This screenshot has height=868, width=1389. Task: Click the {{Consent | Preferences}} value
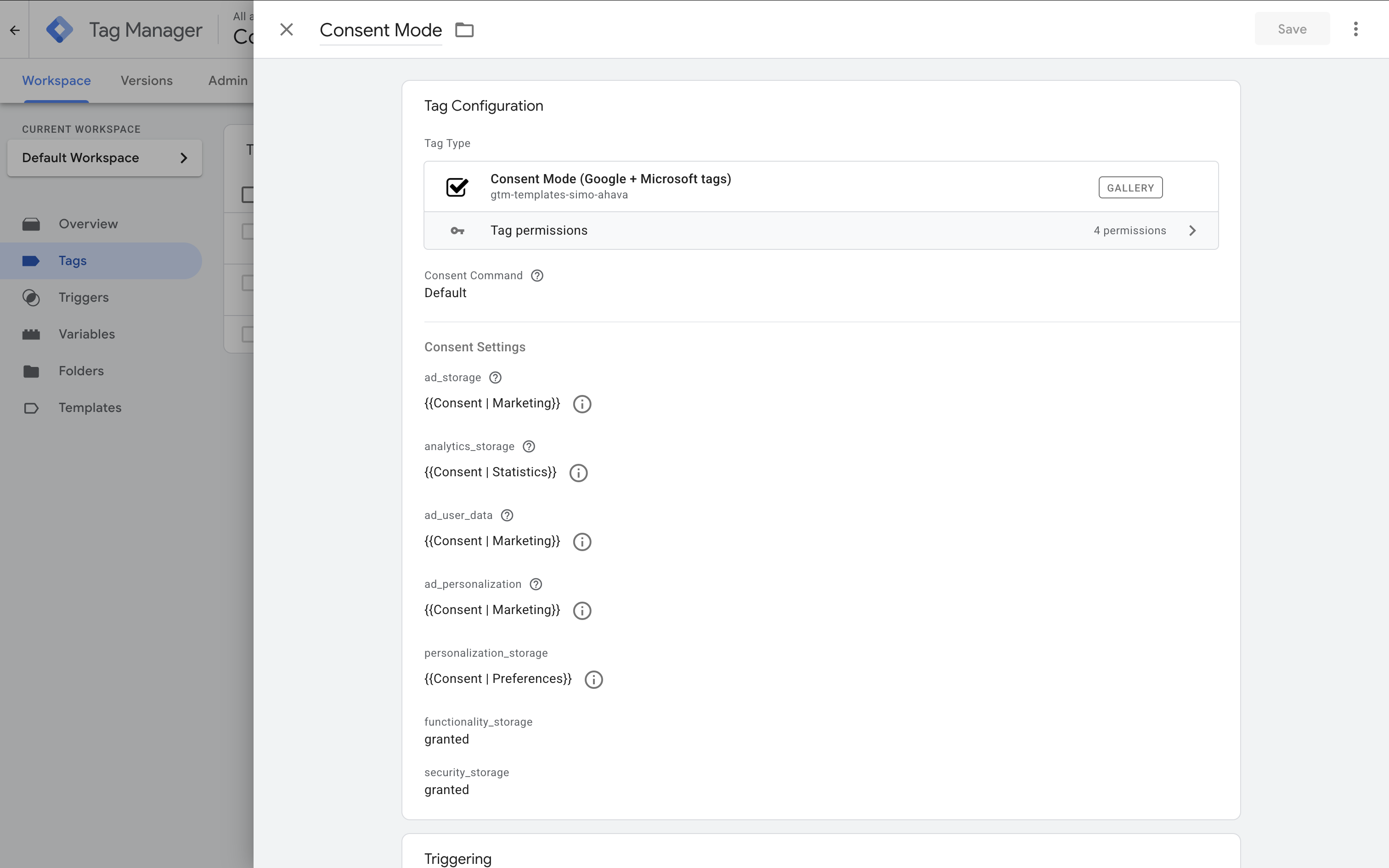coord(497,679)
